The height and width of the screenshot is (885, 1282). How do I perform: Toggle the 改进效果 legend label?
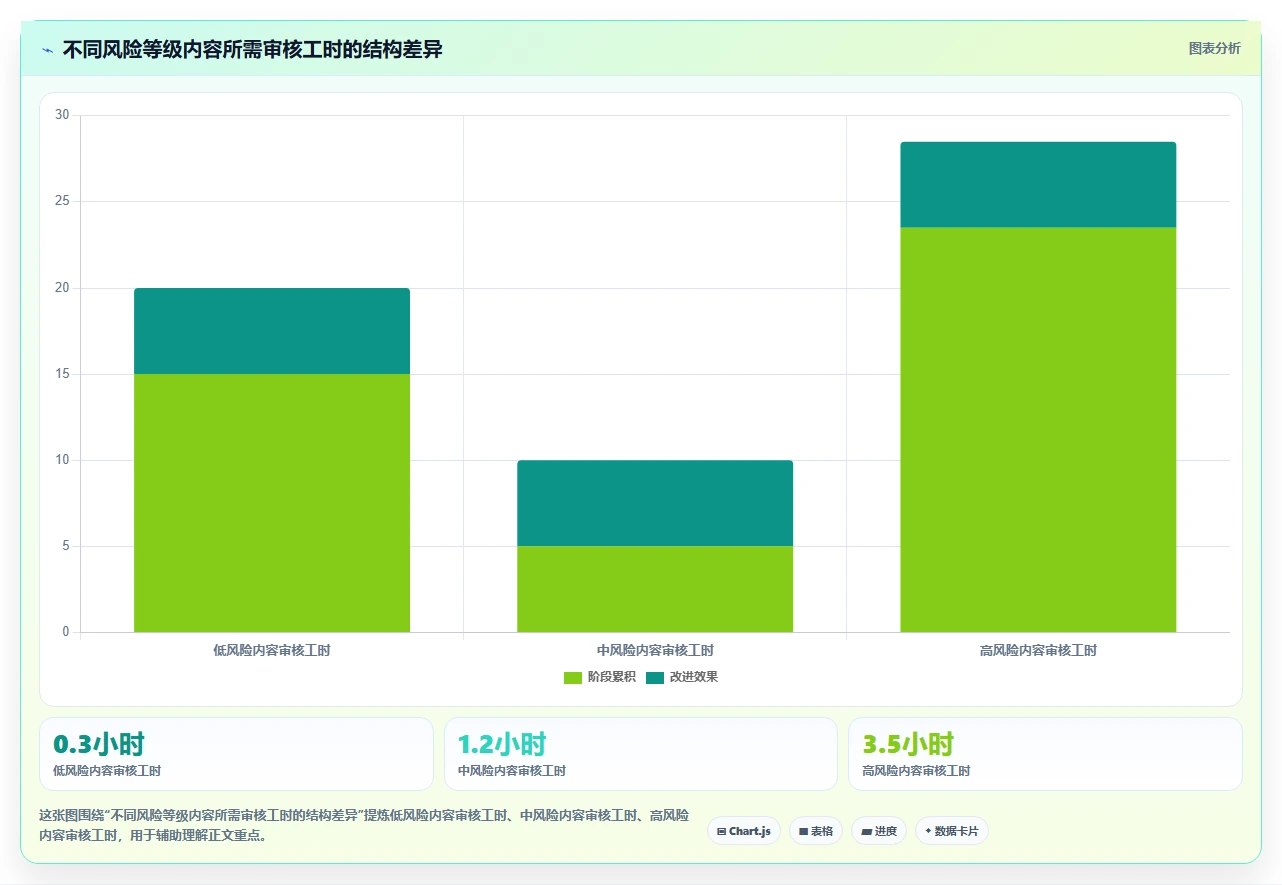[x=693, y=677]
